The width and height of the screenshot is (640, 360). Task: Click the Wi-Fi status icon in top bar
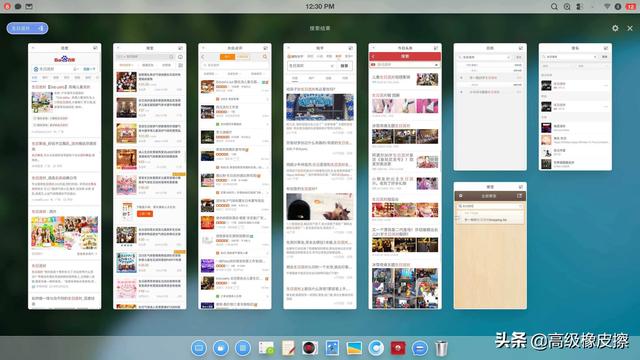point(607,7)
